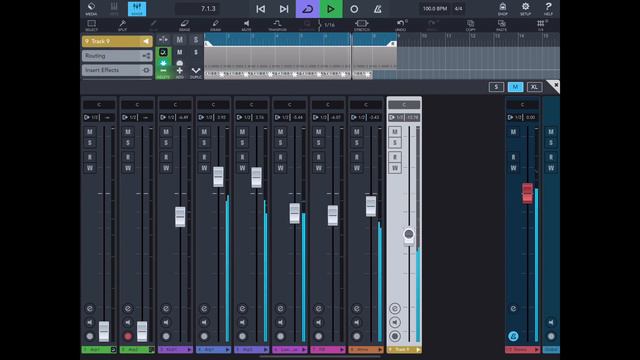The width and height of the screenshot is (640, 360).
Task: Switch mixer size to XL
Action: tap(534, 87)
